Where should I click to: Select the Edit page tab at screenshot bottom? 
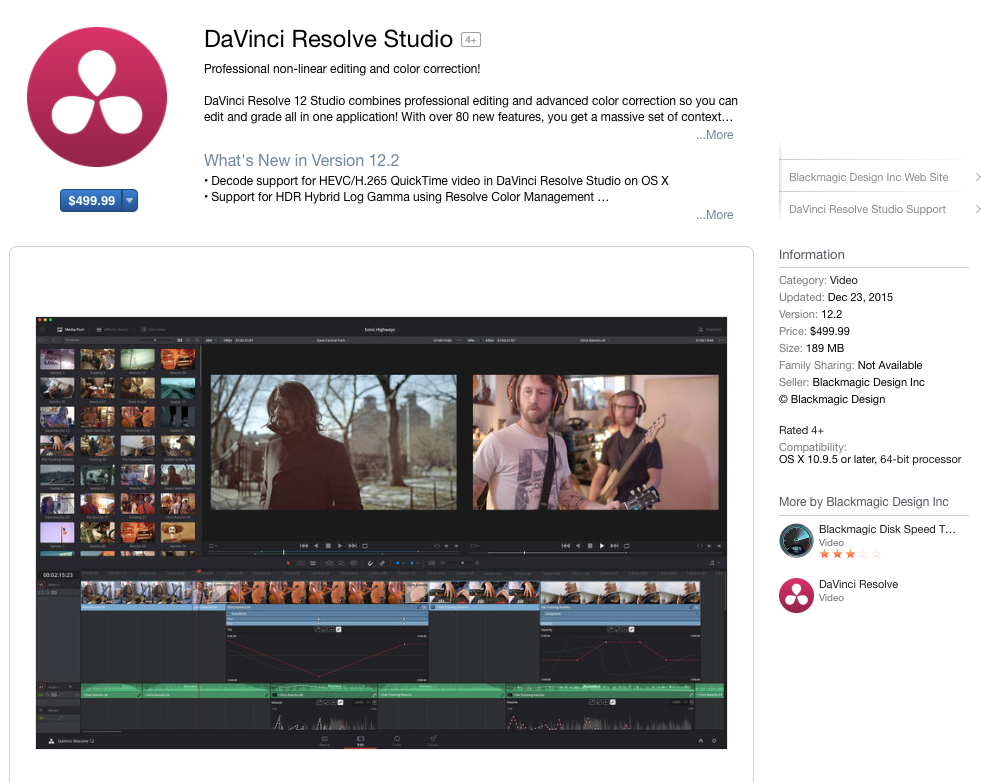tap(360, 741)
